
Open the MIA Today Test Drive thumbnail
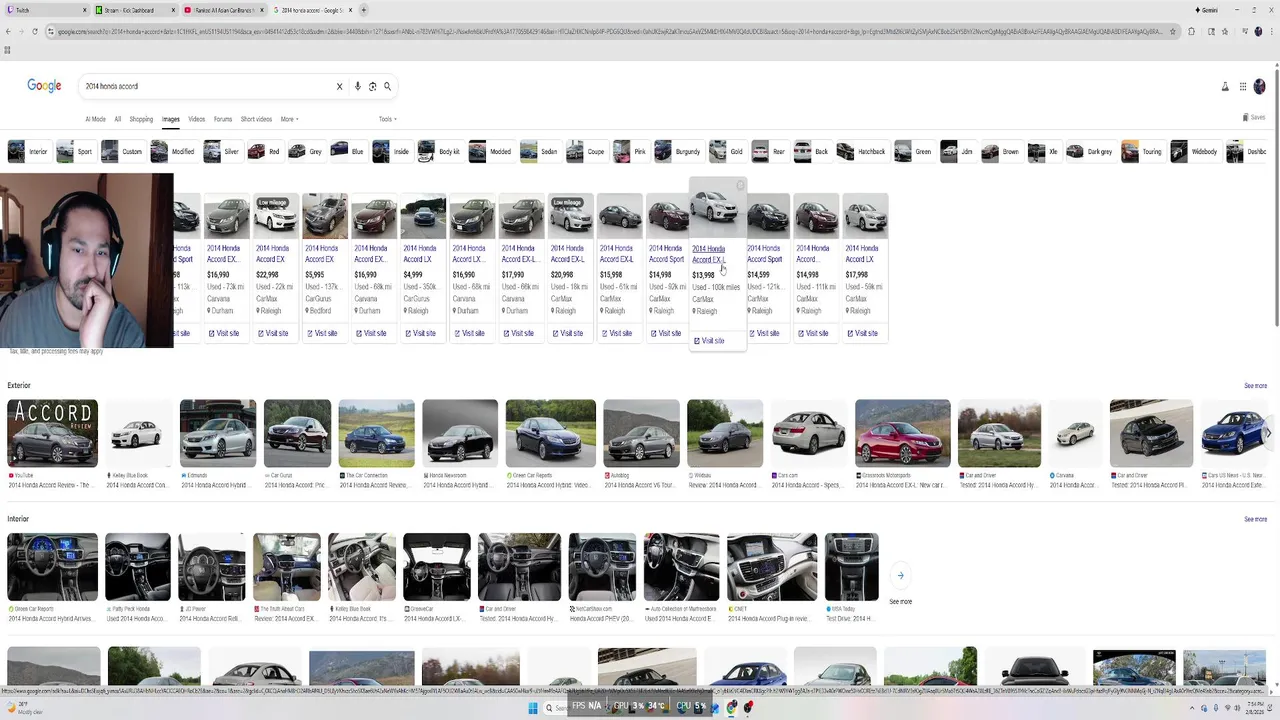pyautogui.click(x=851, y=566)
